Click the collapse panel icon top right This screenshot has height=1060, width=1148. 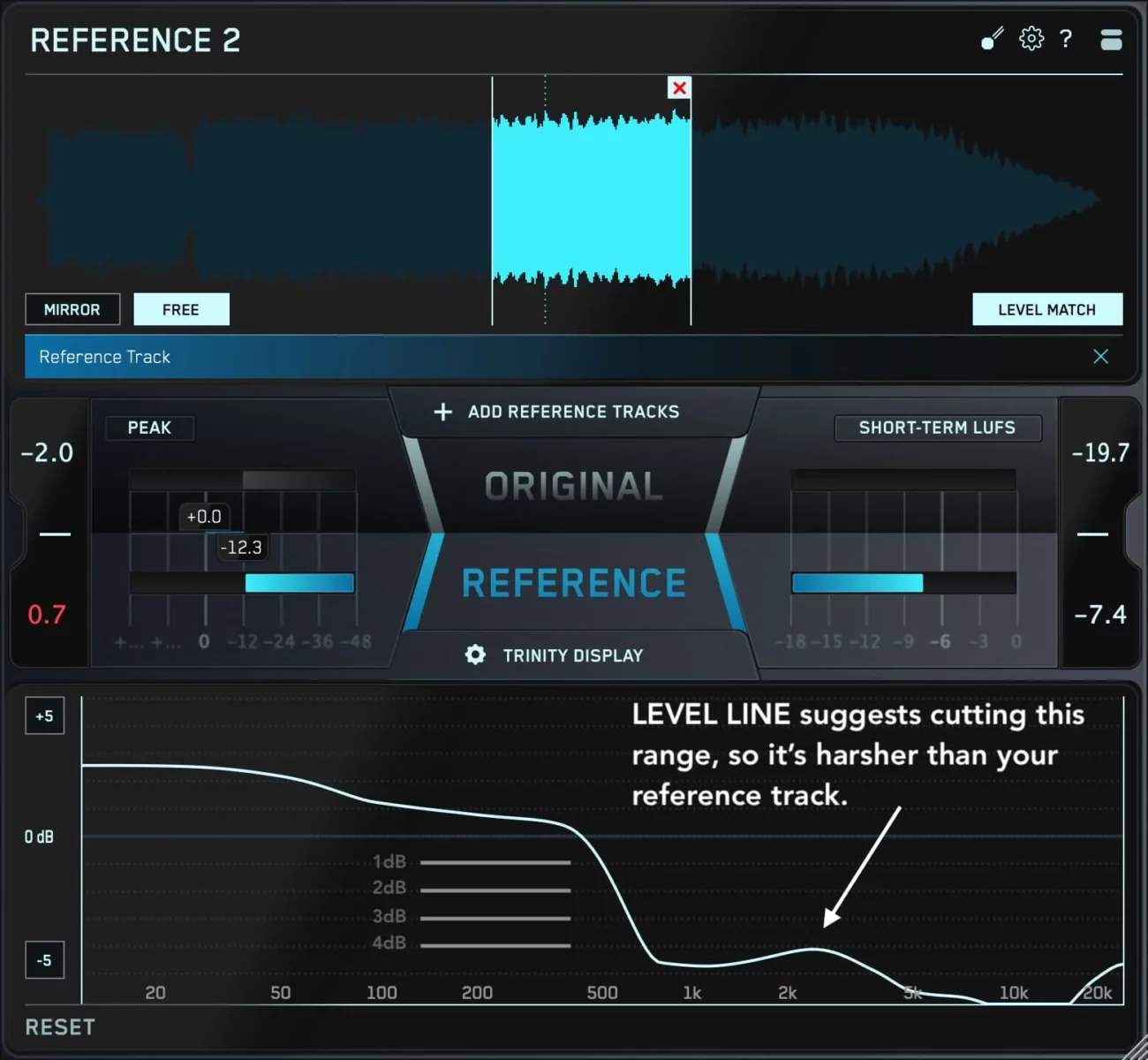point(1111,39)
